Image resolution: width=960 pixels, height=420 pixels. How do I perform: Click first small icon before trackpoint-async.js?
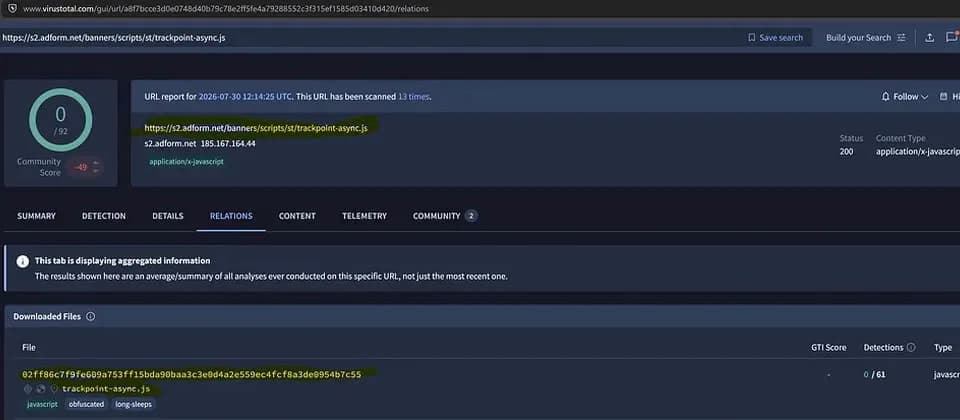coord(28,389)
